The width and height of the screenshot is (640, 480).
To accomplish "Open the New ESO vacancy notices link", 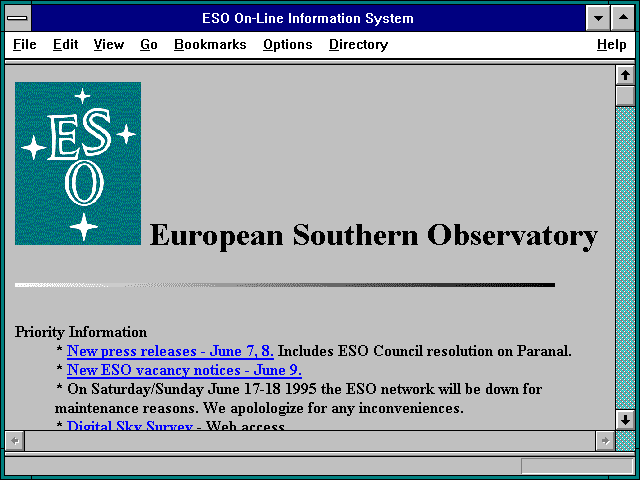I will [184, 370].
